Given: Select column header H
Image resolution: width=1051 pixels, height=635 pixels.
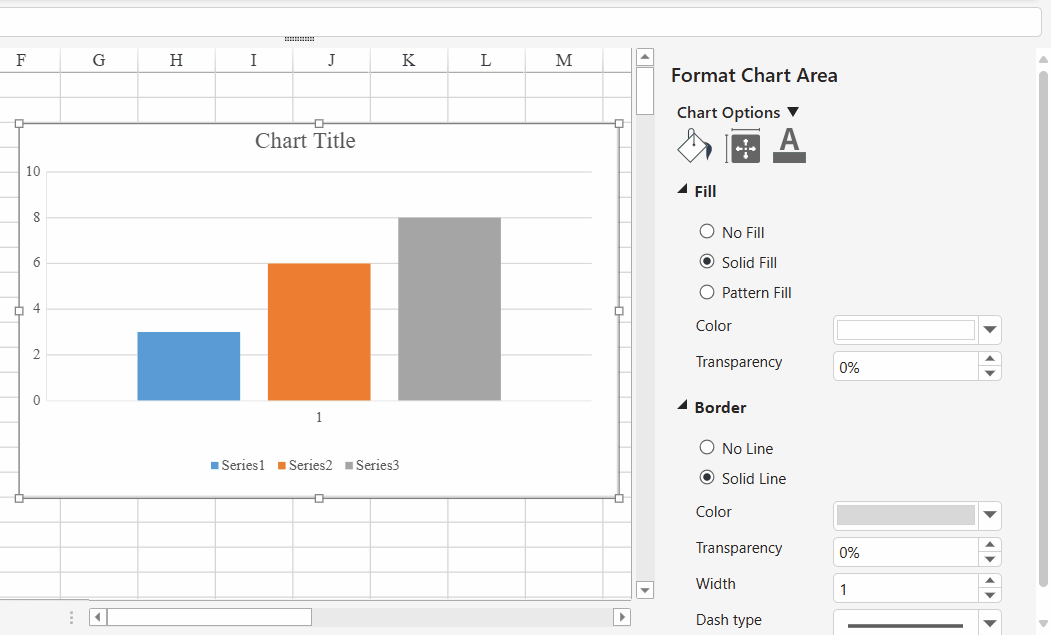Looking at the screenshot, I should tap(176, 60).
